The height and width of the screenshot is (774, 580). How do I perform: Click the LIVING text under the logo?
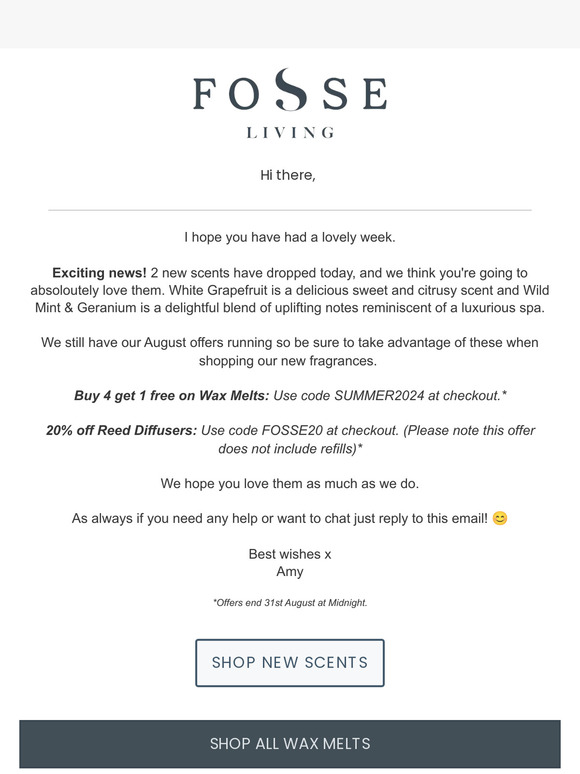(x=290, y=133)
